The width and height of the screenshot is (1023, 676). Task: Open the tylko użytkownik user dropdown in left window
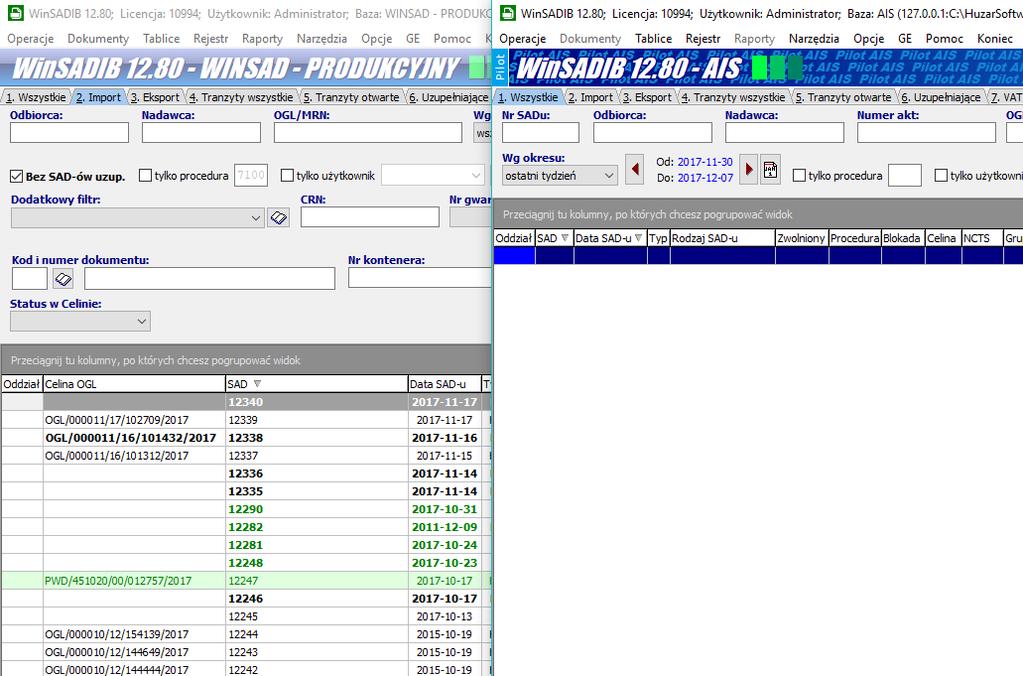click(x=476, y=176)
